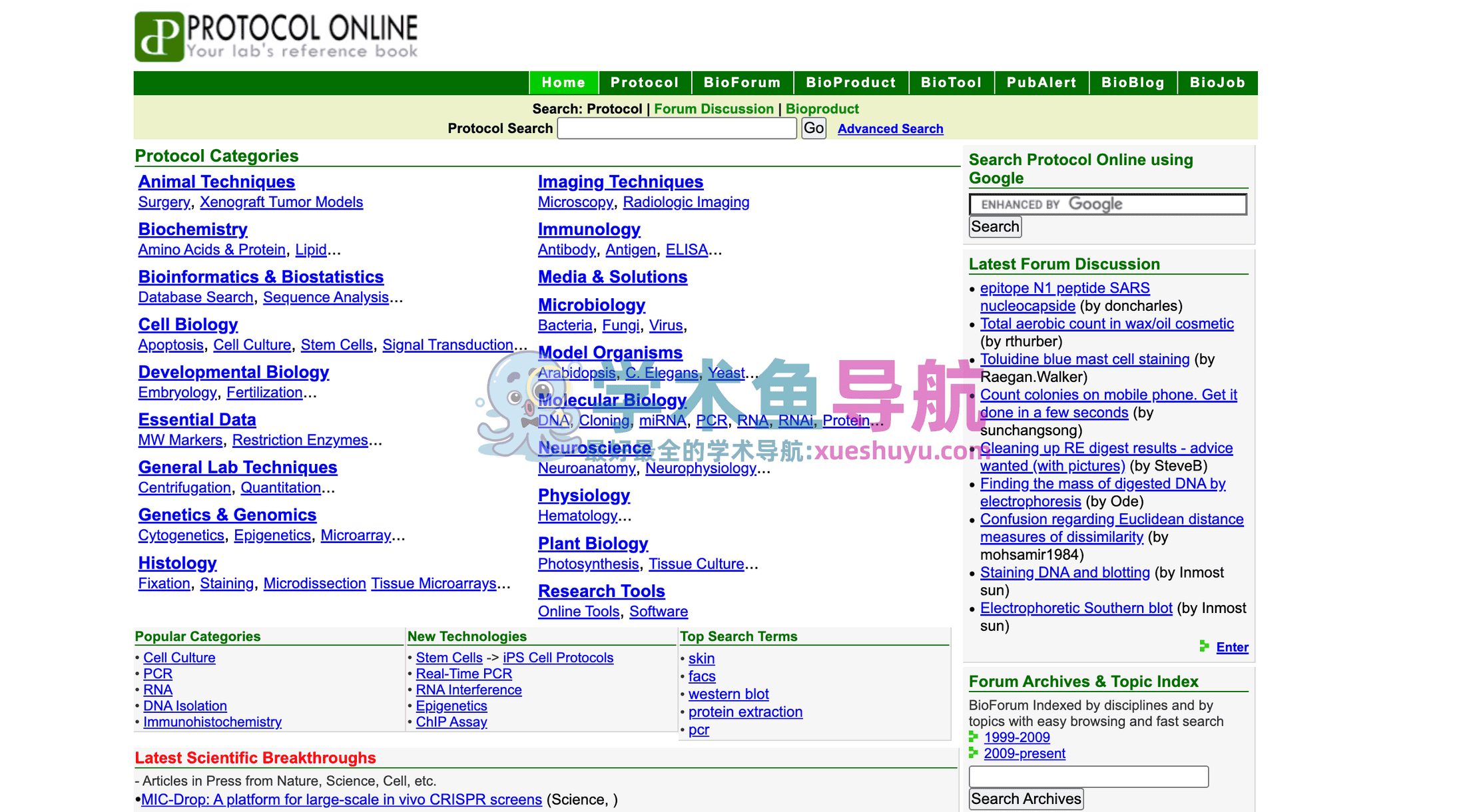Open Xenograft Tumor Models subcategory
The height and width of the screenshot is (812, 1465).
pos(281,202)
